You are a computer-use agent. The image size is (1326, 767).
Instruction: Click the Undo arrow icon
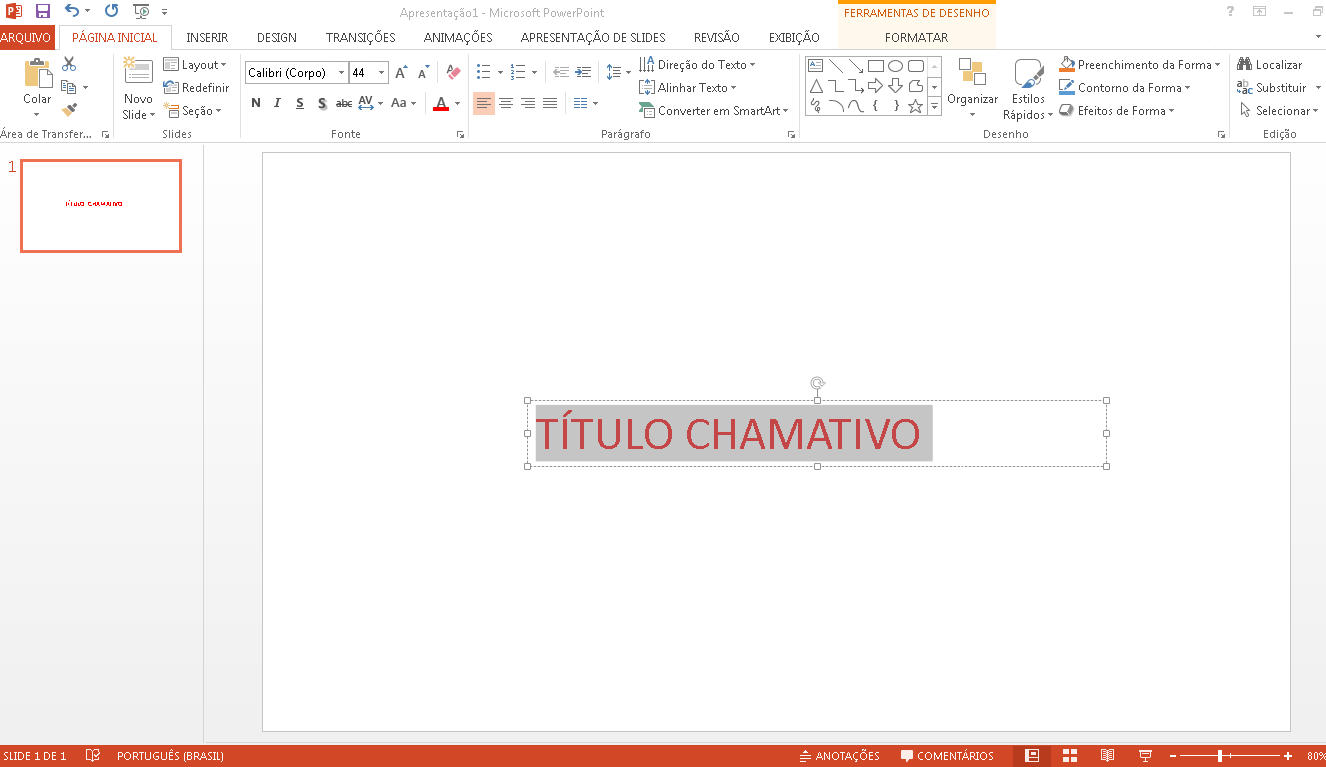[x=71, y=11]
